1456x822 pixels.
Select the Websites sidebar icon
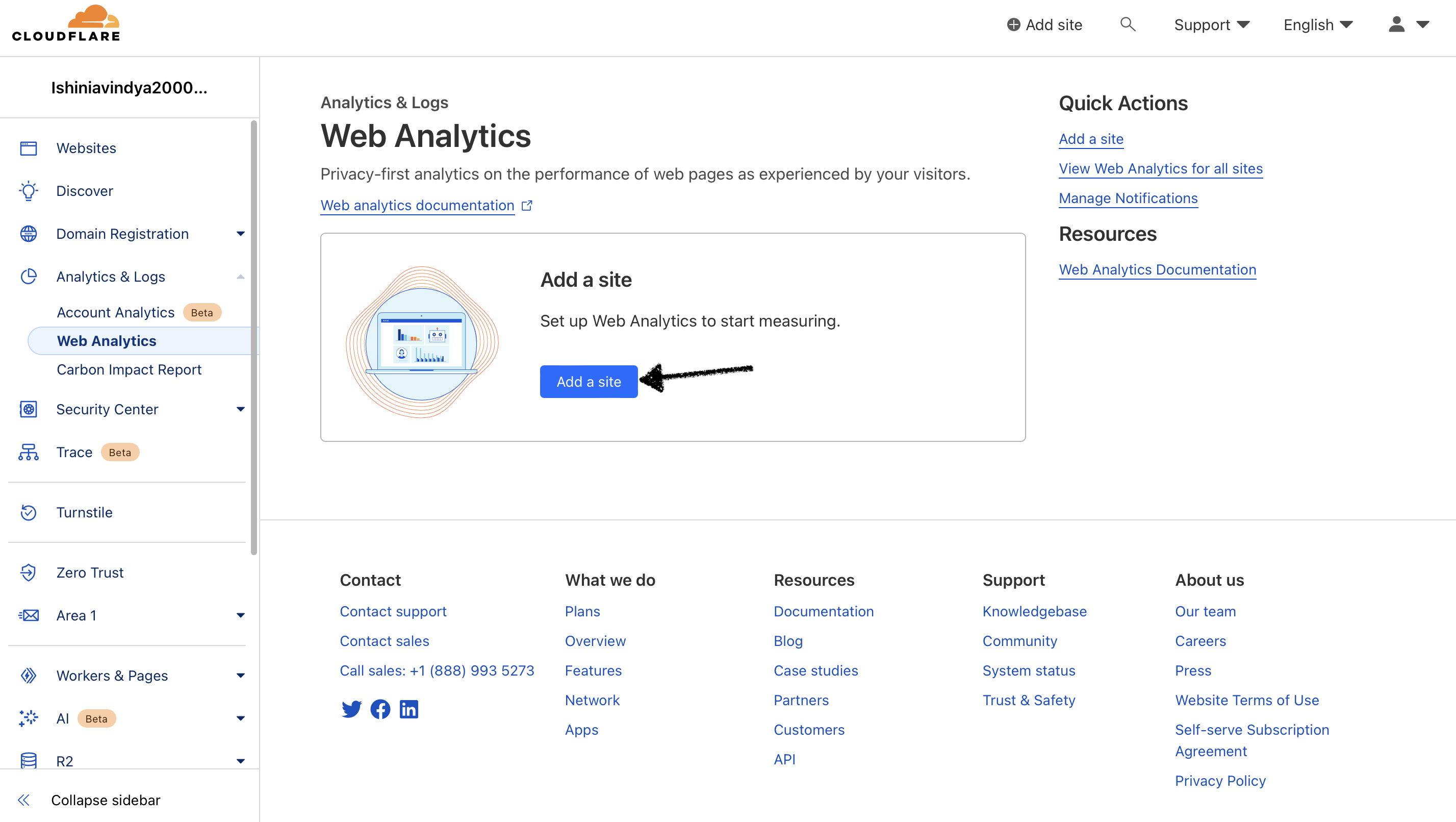(x=28, y=147)
